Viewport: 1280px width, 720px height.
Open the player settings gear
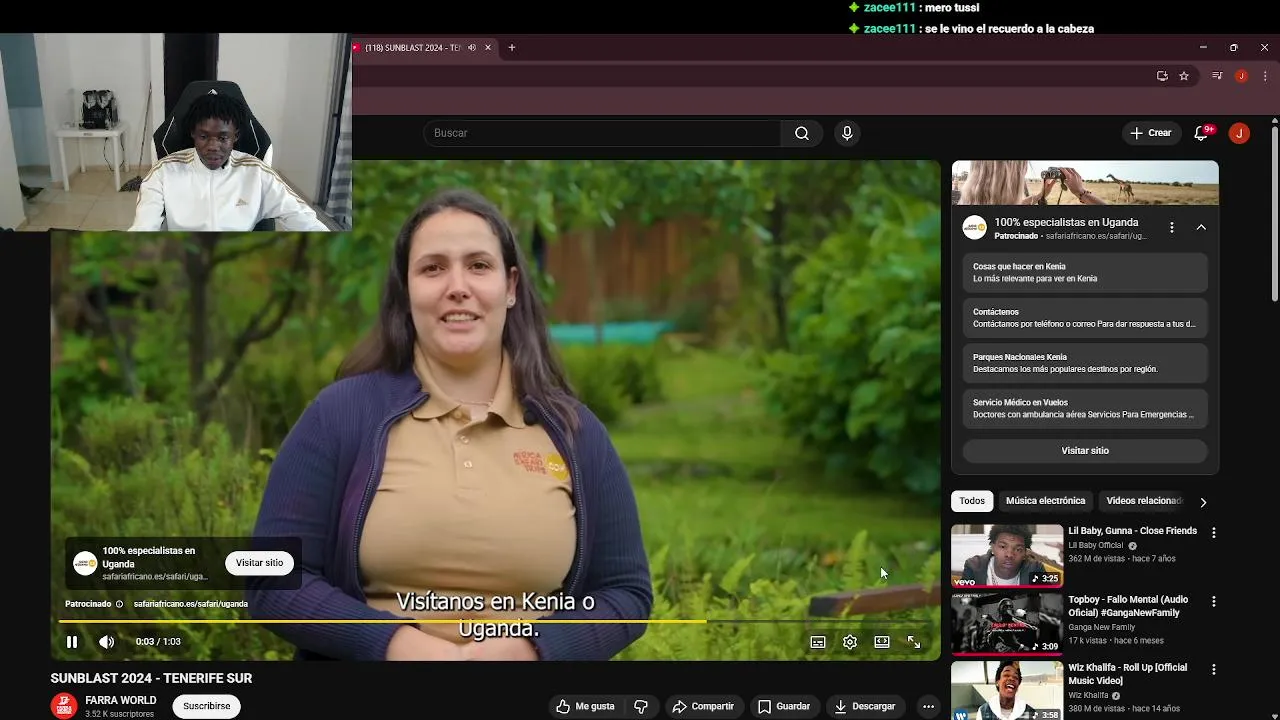tap(850, 642)
